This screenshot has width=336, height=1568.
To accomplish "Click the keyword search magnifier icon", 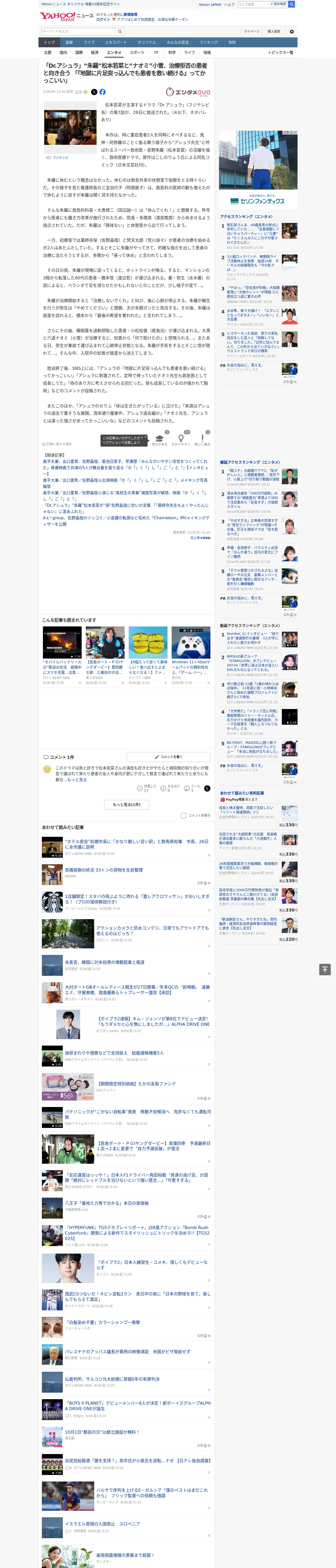I will 120,32.
